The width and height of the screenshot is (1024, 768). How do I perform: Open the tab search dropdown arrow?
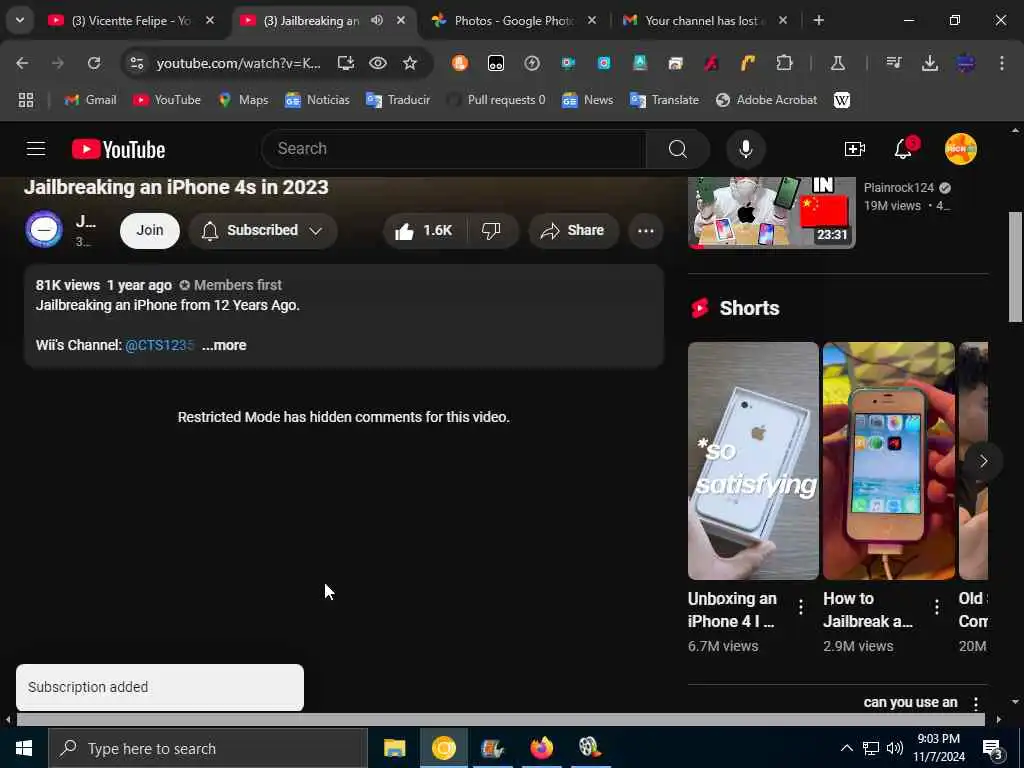click(x=20, y=20)
